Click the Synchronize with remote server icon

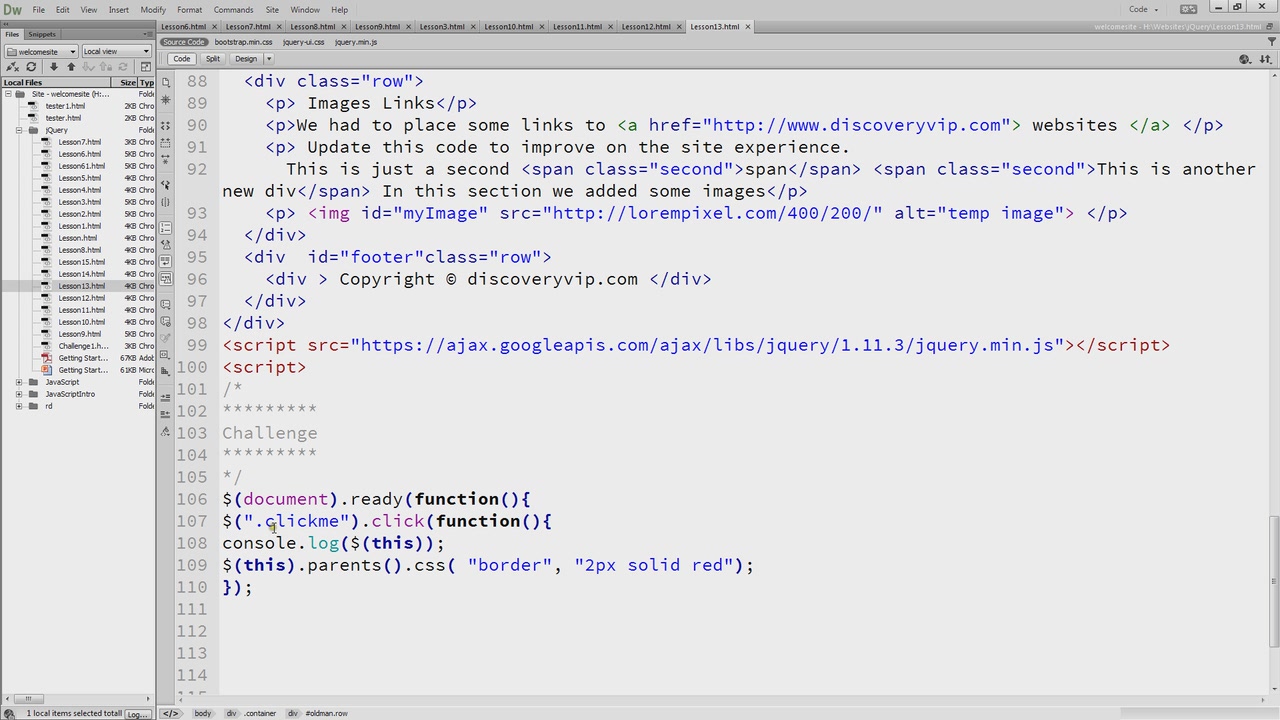point(123,67)
